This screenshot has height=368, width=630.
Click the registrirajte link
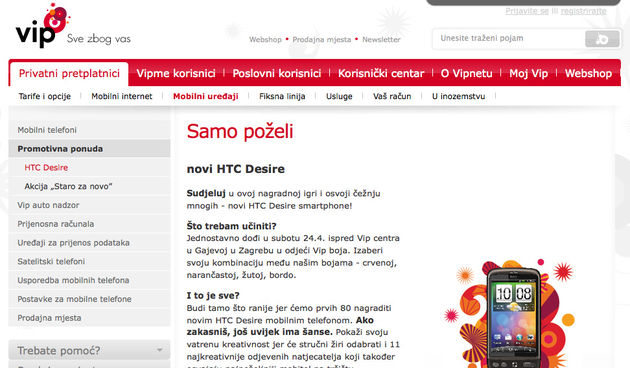click(x=583, y=11)
